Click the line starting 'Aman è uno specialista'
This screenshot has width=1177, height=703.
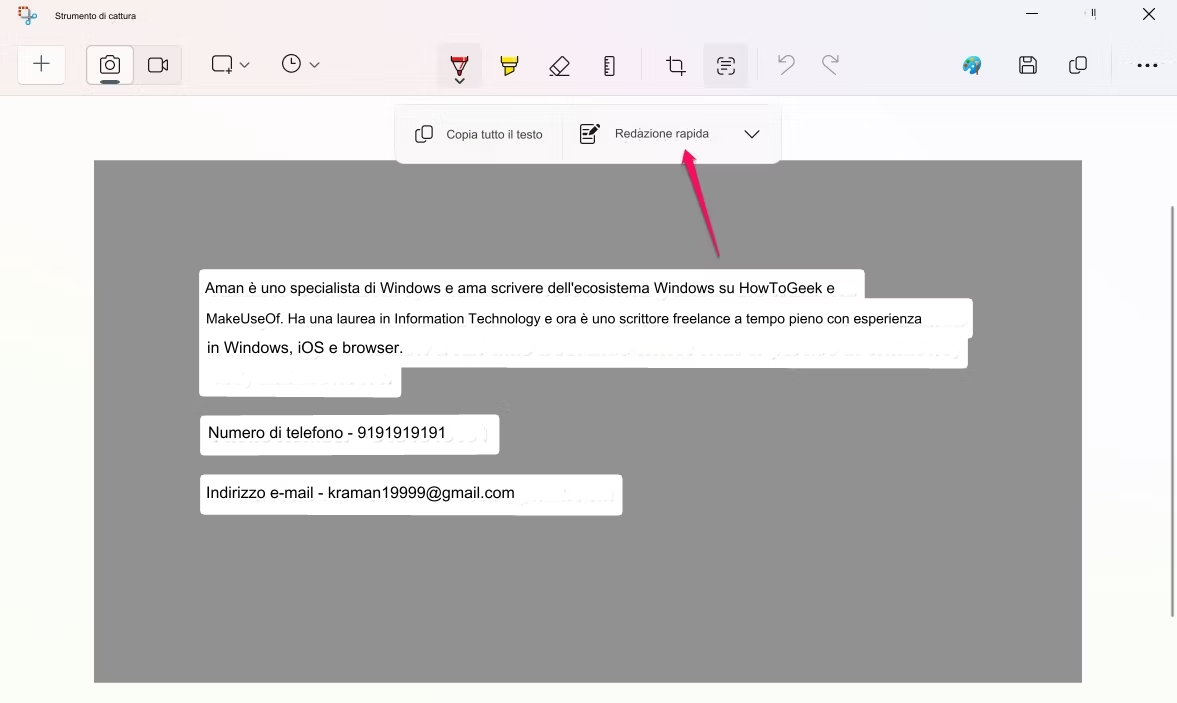(x=519, y=288)
